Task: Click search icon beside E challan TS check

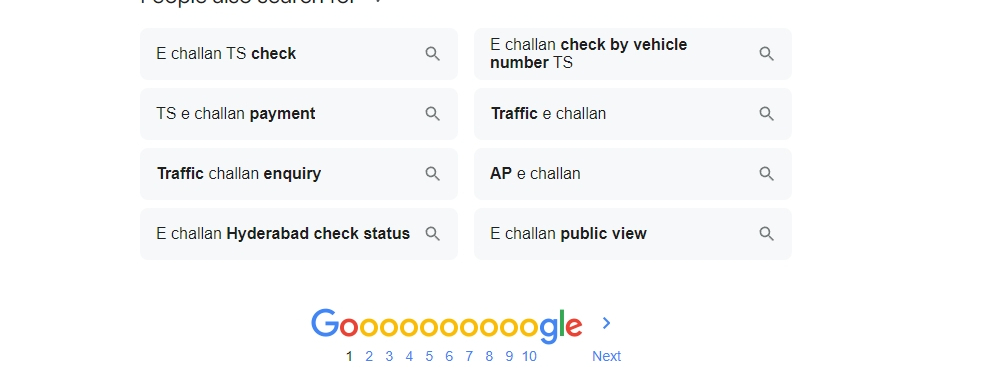Action: coord(432,54)
